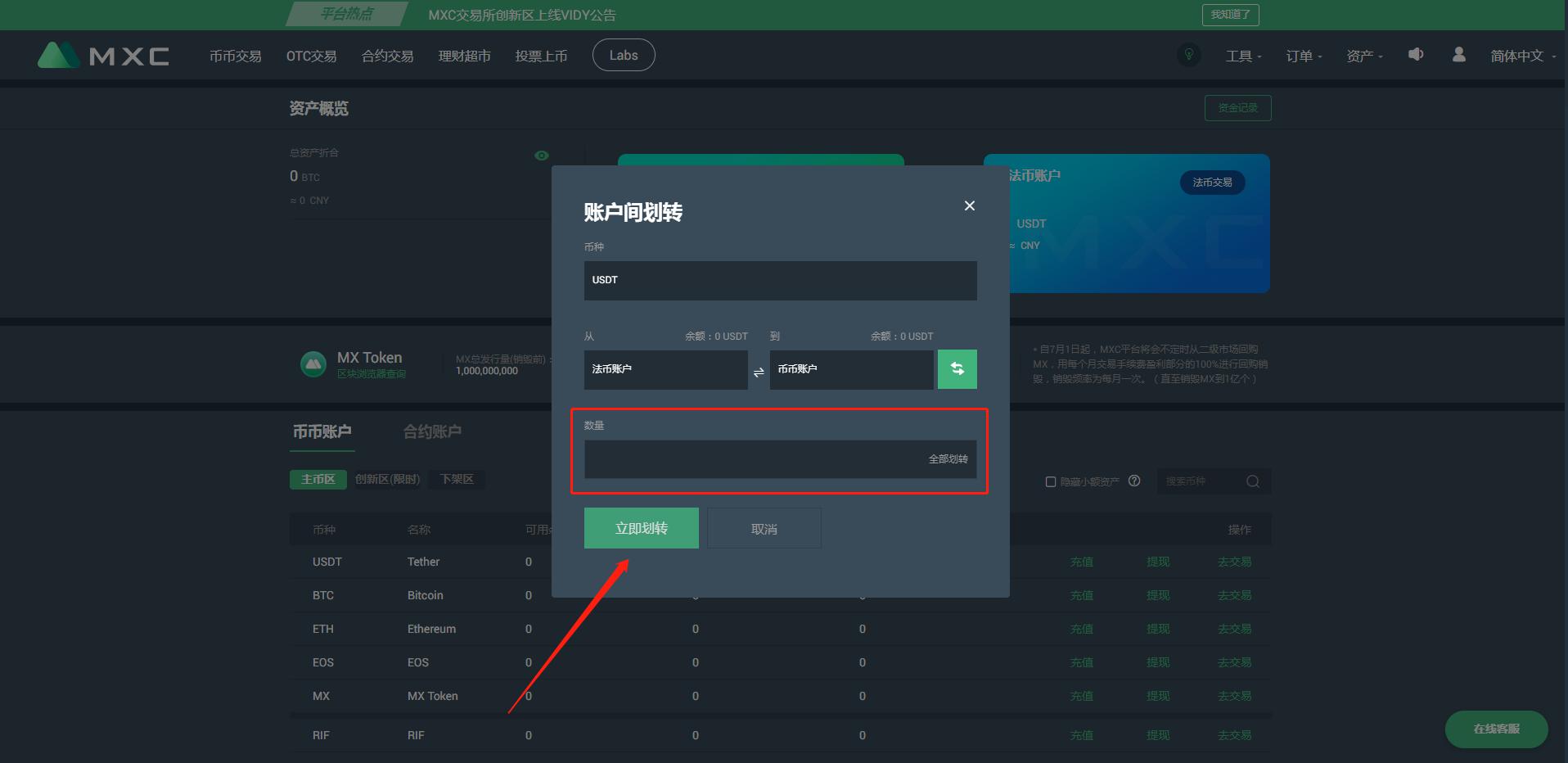Open the from account 法币账户 dropdown
The image size is (1568, 763).
tap(665, 369)
